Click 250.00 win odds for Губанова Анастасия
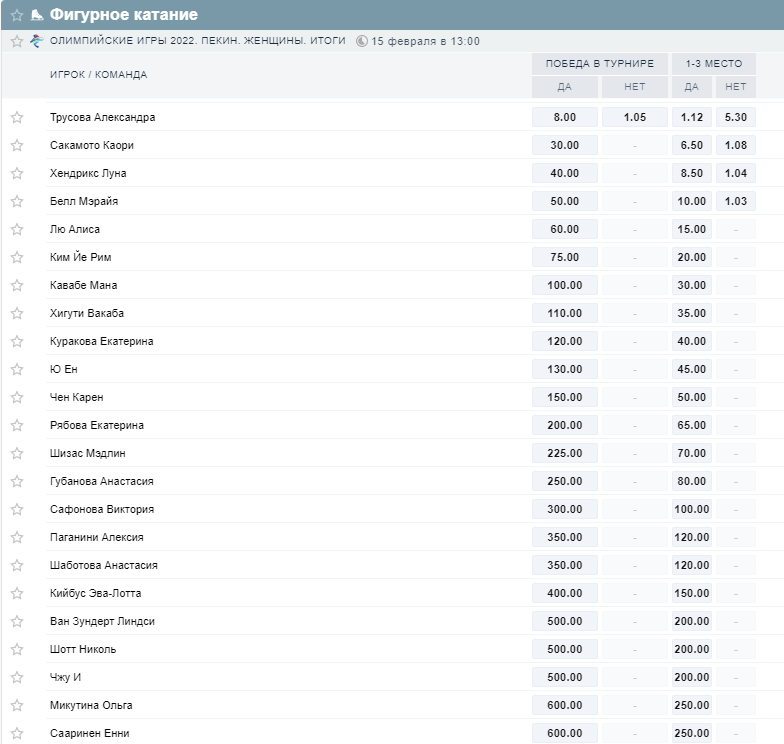The image size is (784, 744). point(564,481)
